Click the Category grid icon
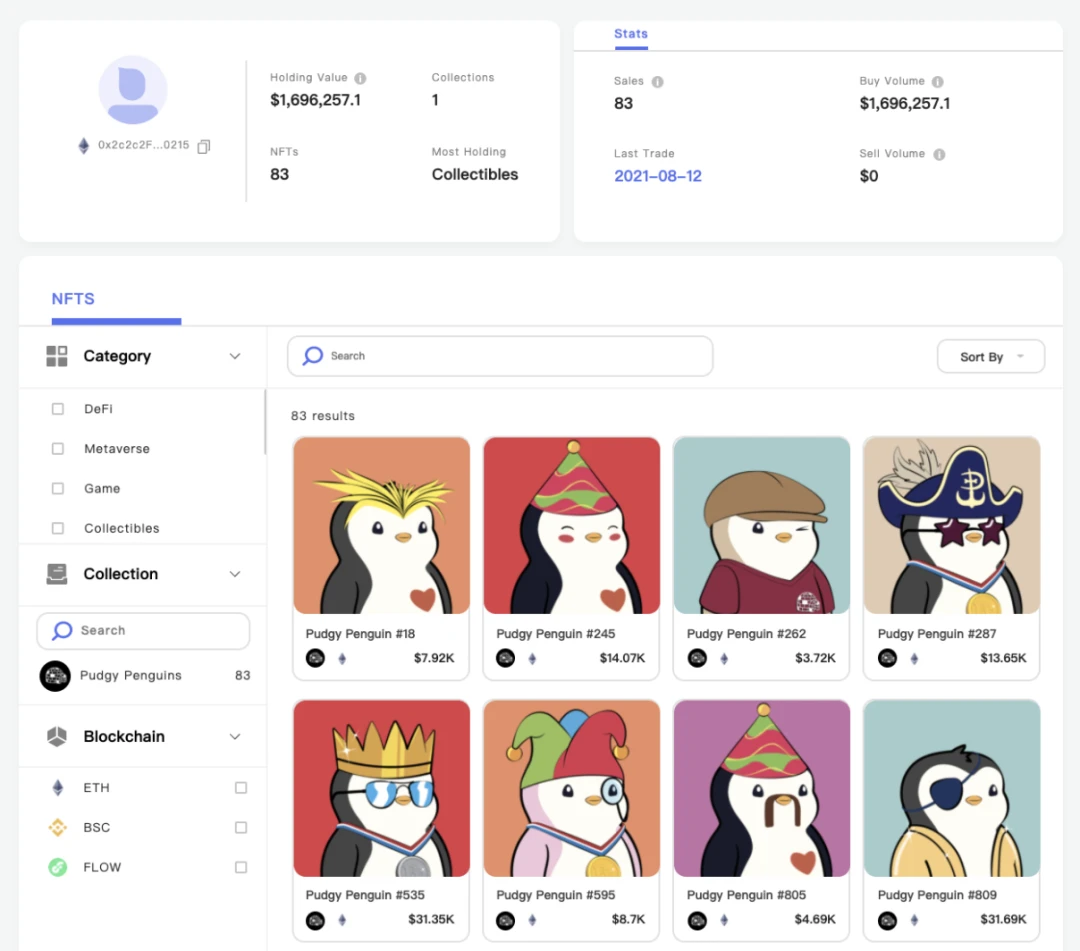This screenshot has width=1080, height=951. coord(56,356)
